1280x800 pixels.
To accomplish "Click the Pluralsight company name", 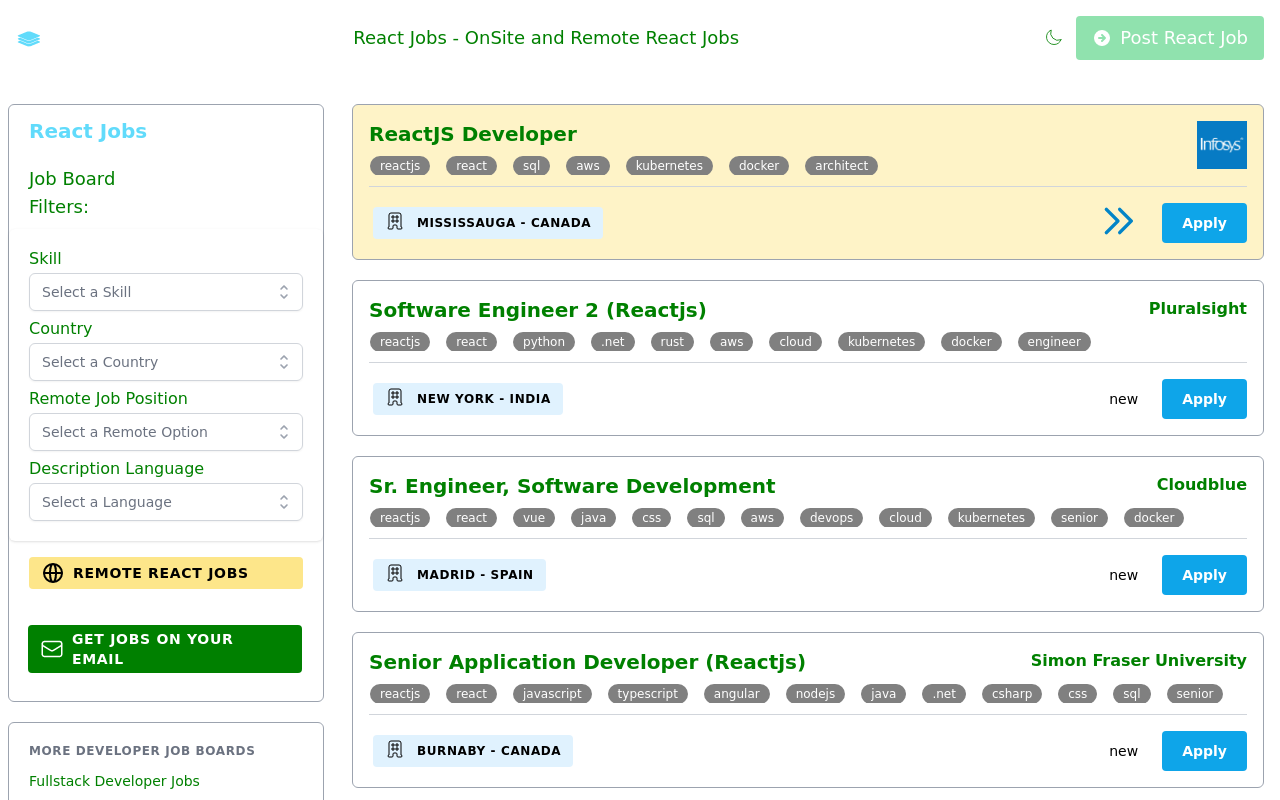I will coord(1198,308).
